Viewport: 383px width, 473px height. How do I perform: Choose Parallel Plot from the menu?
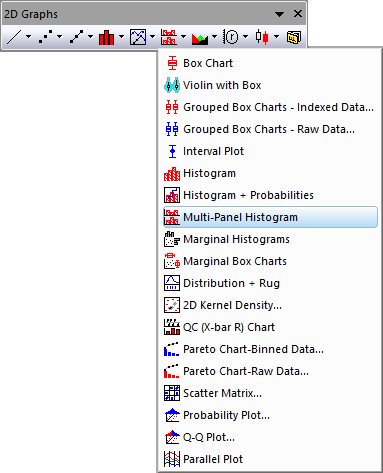(x=270, y=459)
